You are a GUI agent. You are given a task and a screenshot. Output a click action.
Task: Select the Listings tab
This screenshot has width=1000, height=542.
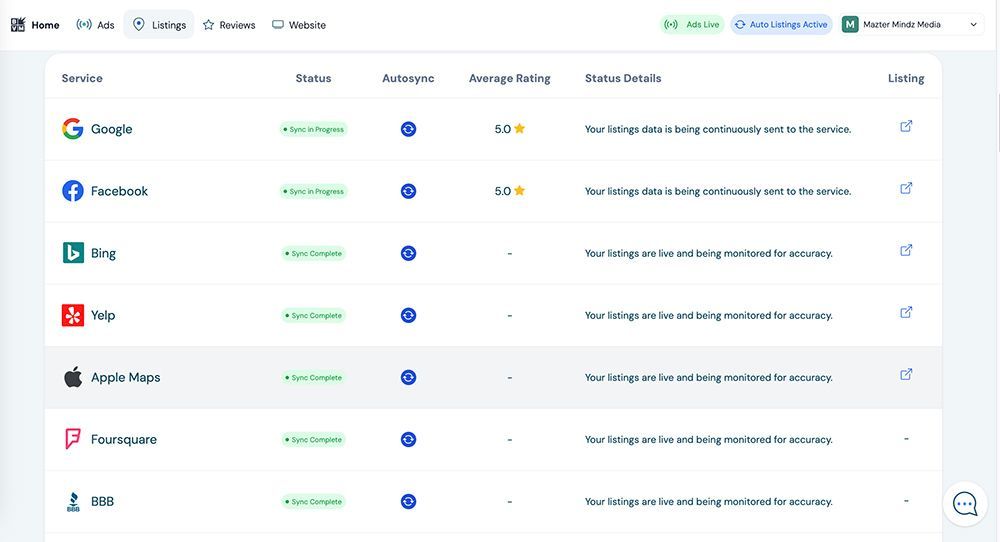point(159,25)
